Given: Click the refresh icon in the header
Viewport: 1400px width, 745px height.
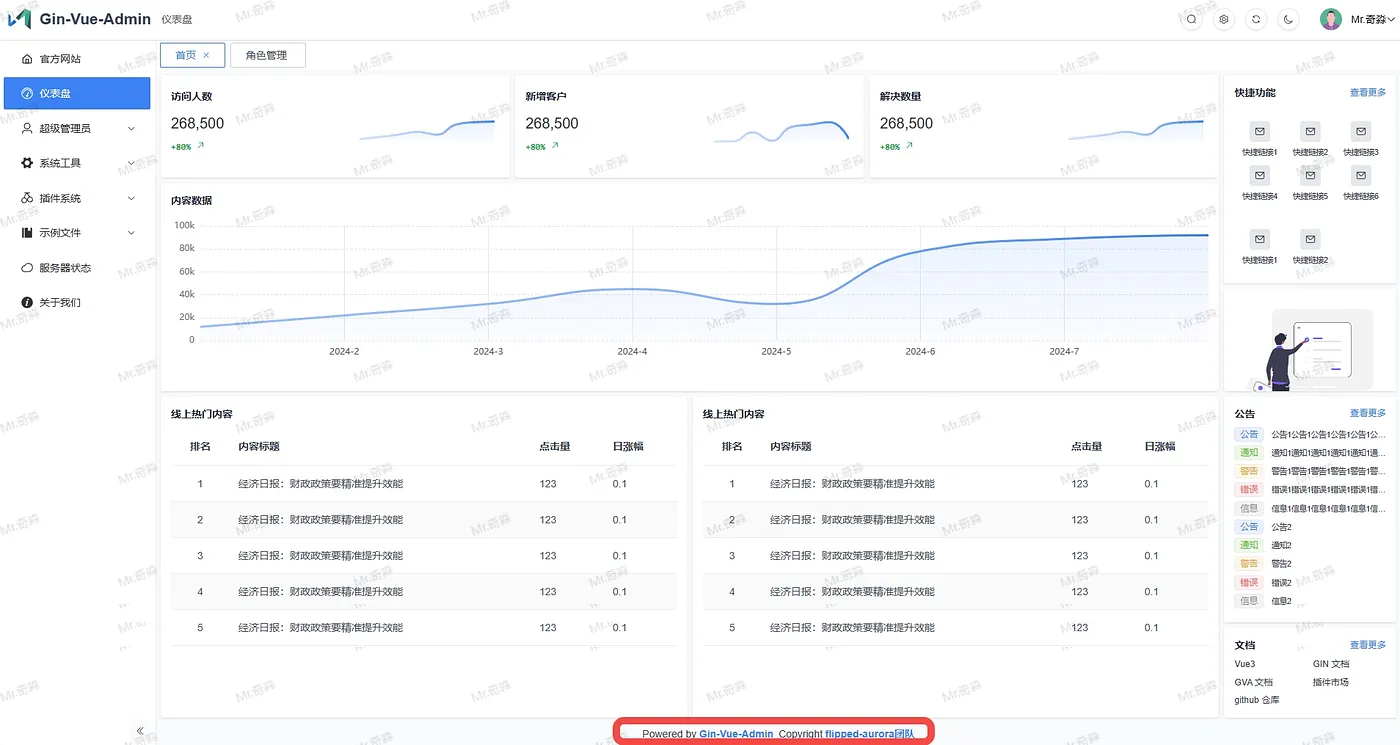Looking at the screenshot, I should (1257, 19).
